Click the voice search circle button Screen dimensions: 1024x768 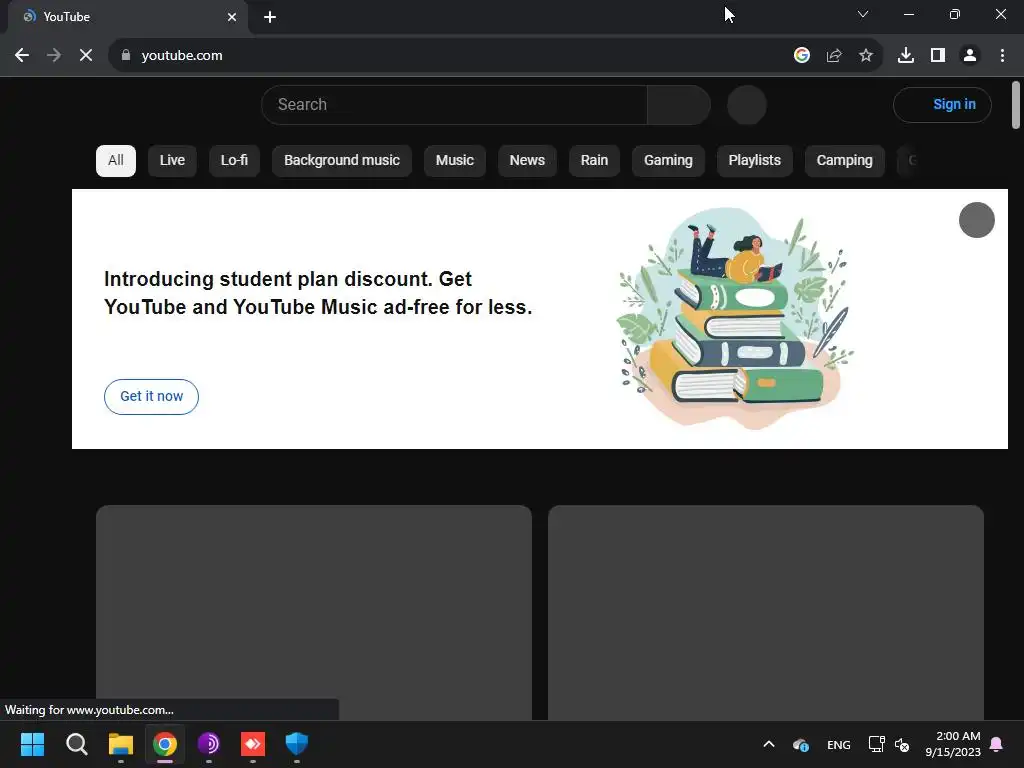[x=746, y=104]
